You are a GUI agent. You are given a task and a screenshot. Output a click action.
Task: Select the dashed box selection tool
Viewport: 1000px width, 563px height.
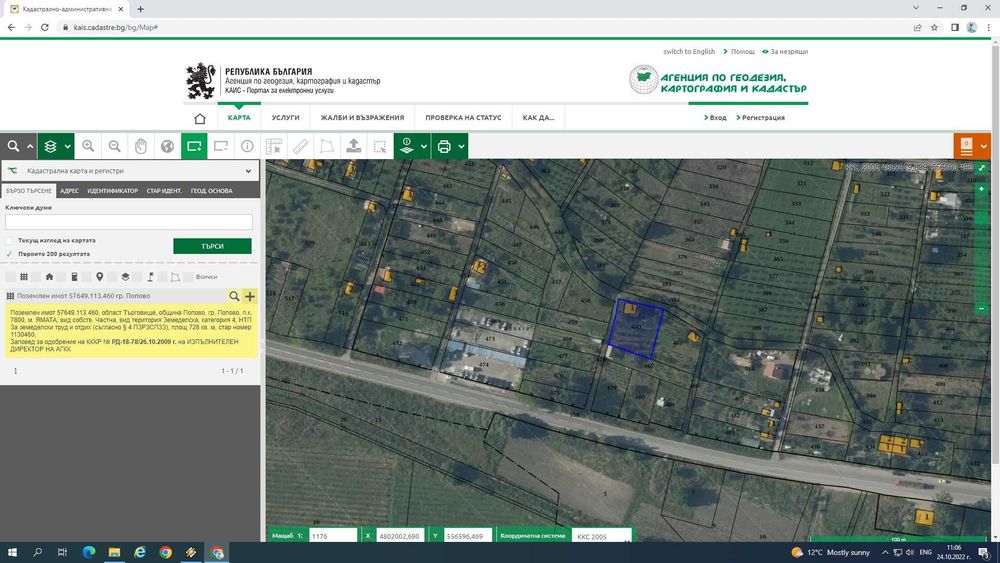[380, 146]
